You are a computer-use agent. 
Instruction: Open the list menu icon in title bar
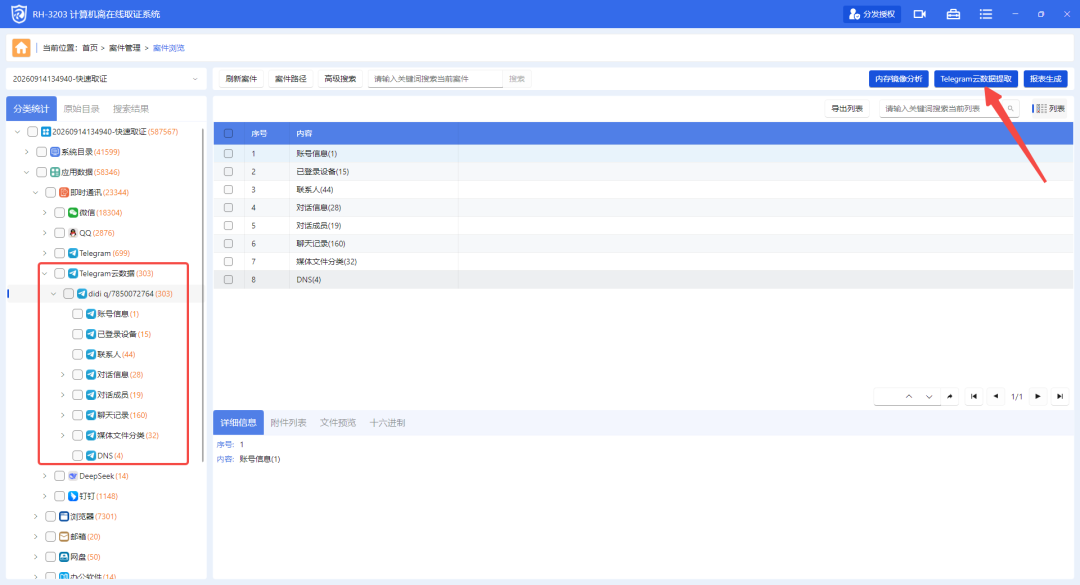coord(986,14)
